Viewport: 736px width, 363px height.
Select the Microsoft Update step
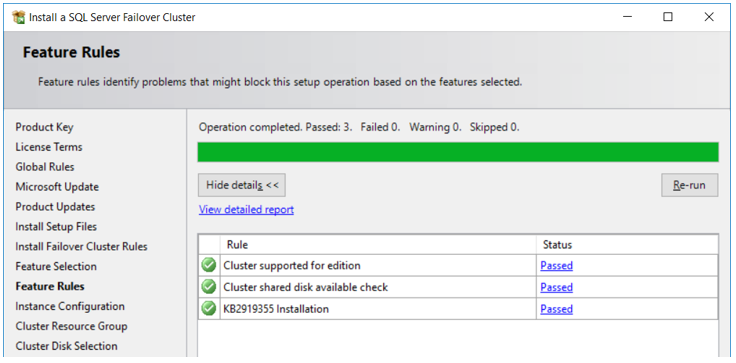57,187
